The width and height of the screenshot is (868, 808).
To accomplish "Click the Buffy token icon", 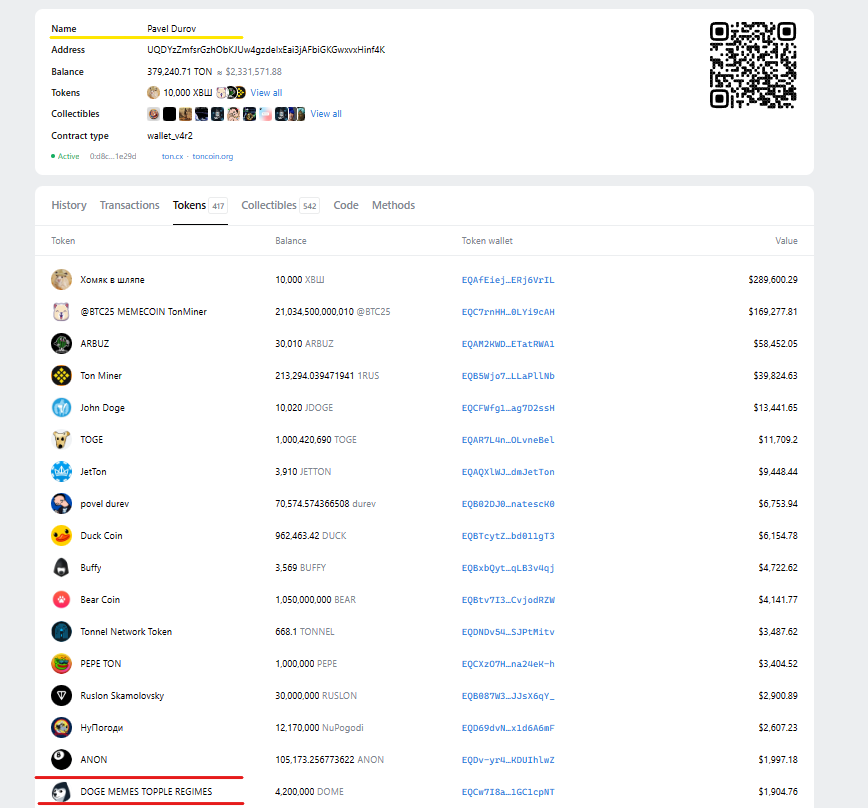I will click(61, 568).
